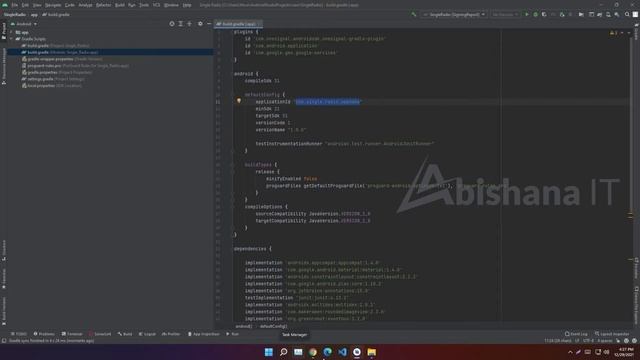Screen dimensions: 640x360
Task: Open the Problems tool window
Action: click(44, 334)
